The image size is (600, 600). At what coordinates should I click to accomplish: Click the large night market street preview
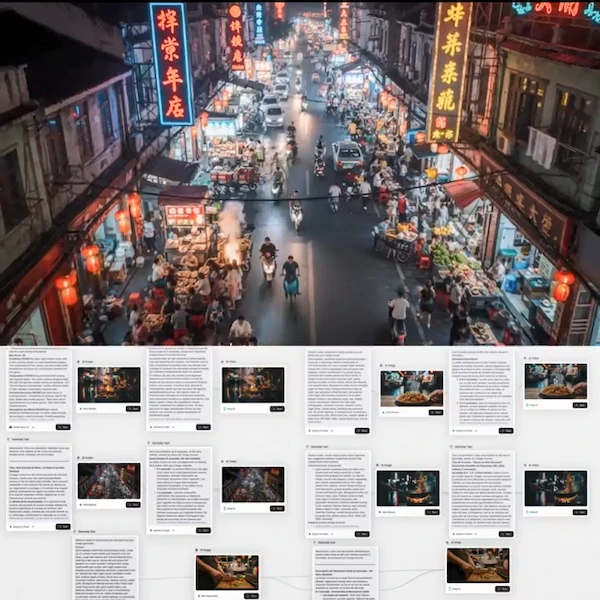point(300,172)
